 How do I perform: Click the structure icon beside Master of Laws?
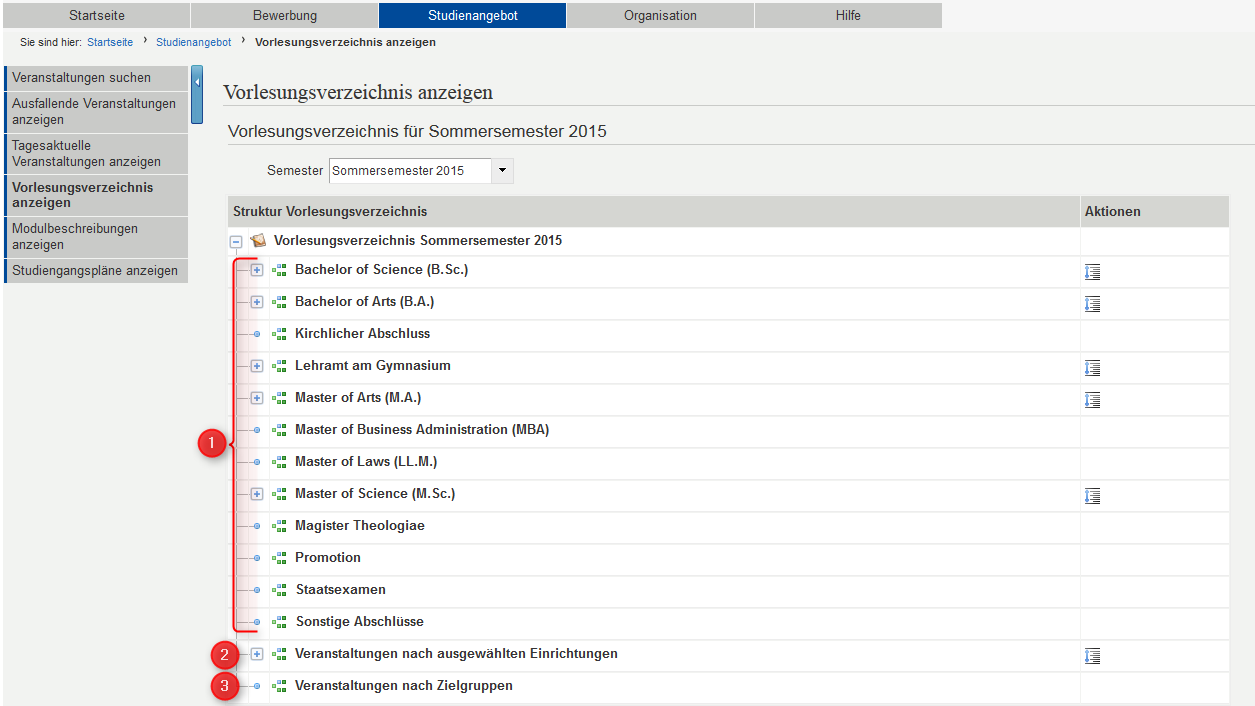[279, 462]
